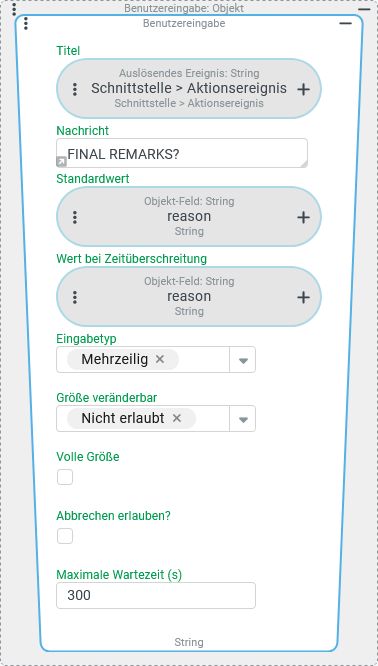Click plus icon on Standardwert reason block
The width and height of the screenshot is (378, 666).
pos(303,217)
